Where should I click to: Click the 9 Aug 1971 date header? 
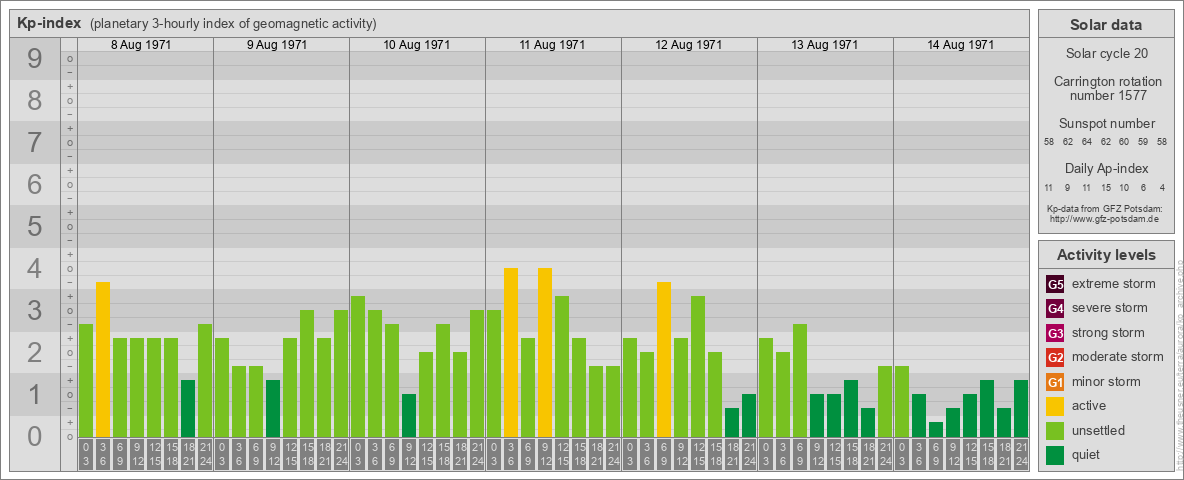point(277,45)
